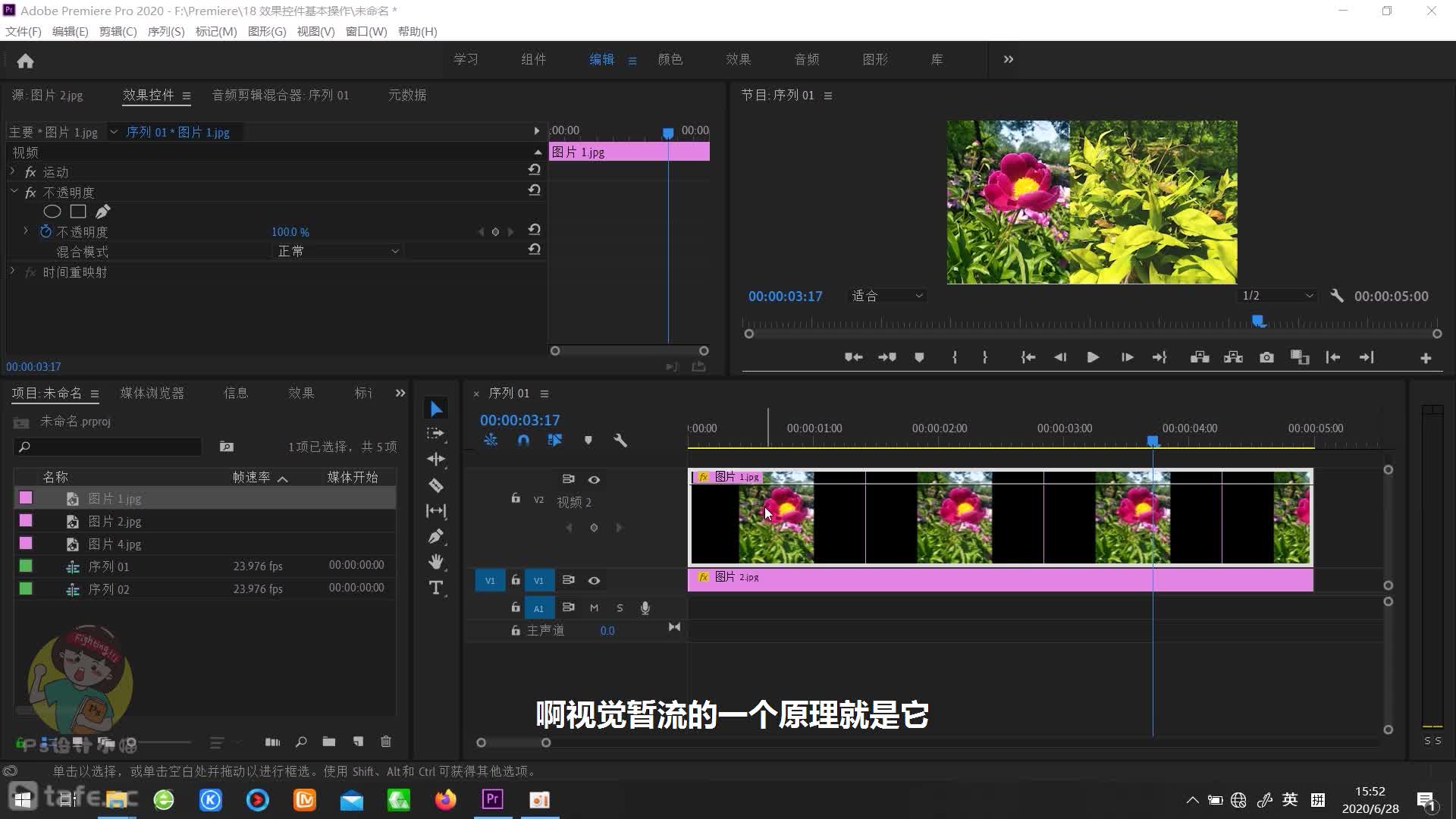This screenshot has width=1456, height=819.
Task: Select the Hand tool
Action: (x=436, y=562)
